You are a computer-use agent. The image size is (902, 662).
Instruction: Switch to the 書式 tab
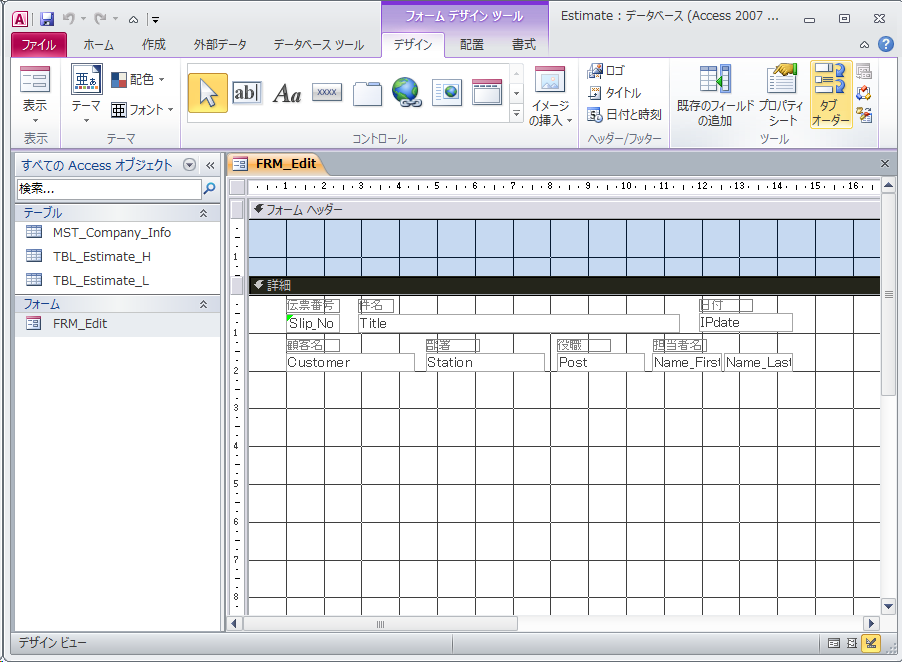pyautogui.click(x=523, y=44)
